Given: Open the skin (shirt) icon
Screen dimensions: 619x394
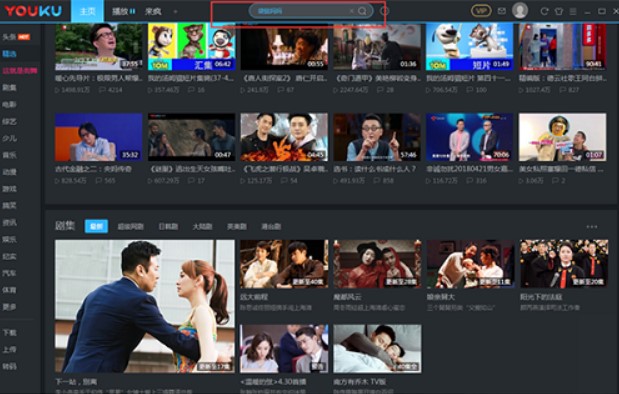Looking at the screenshot, I should click(x=559, y=11).
